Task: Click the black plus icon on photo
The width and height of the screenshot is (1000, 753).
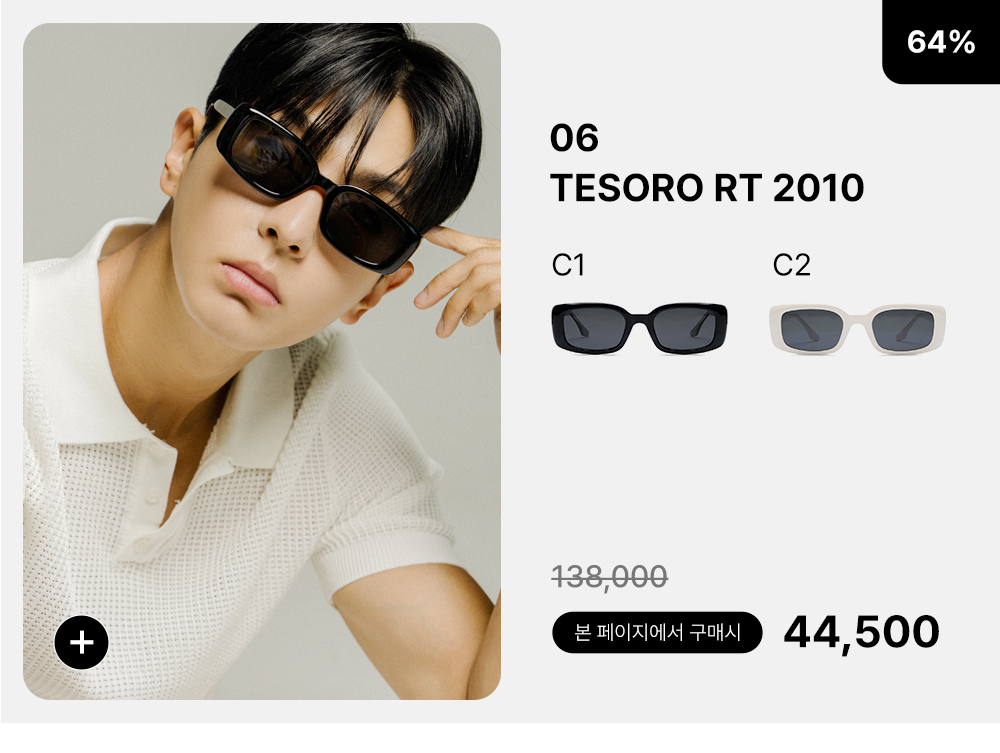Action: (x=82, y=642)
